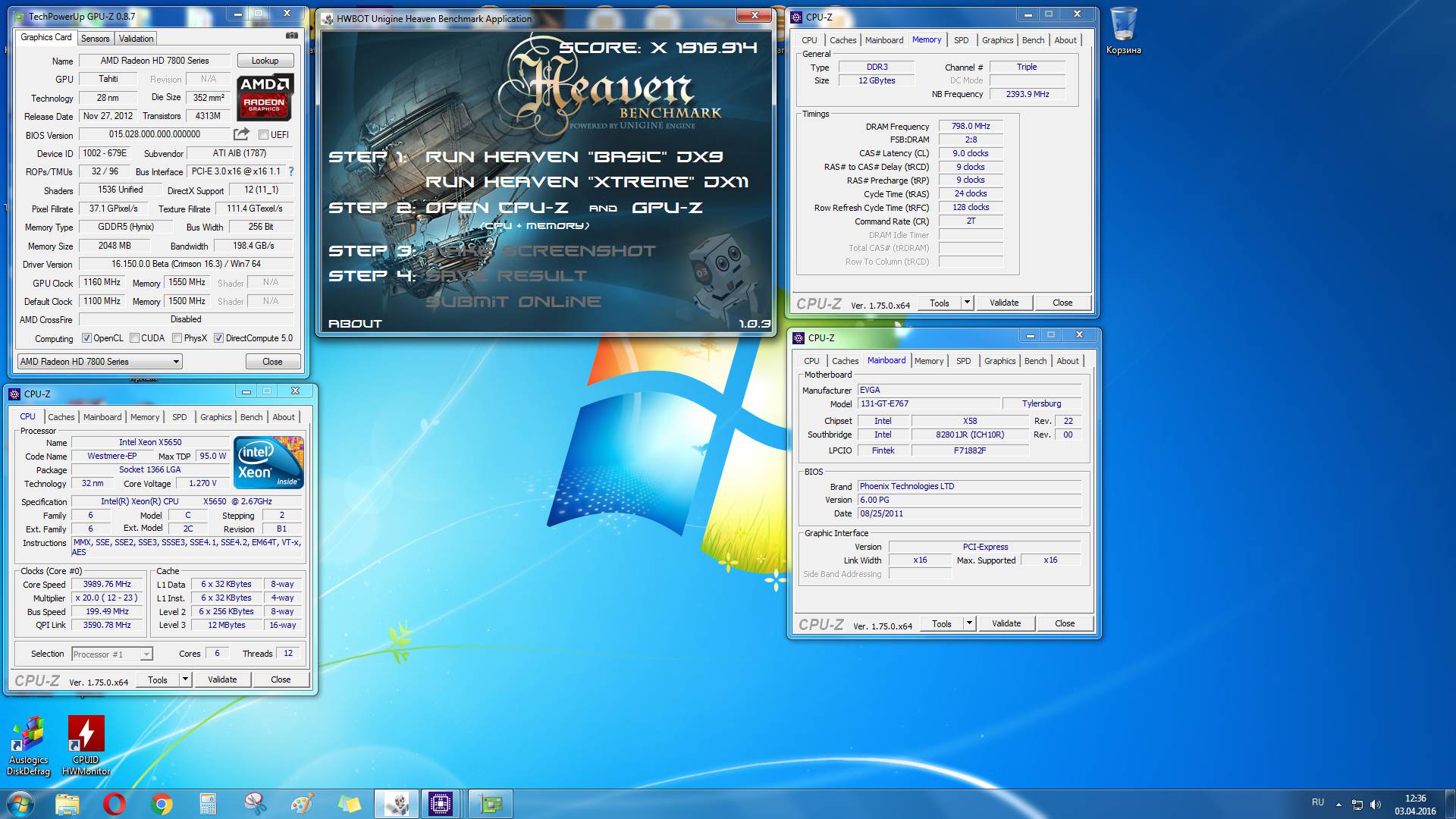This screenshot has height=819, width=1456.
Task: Click RUN HEAVEN "BASIC" DX9
Action: coord(574,157)
